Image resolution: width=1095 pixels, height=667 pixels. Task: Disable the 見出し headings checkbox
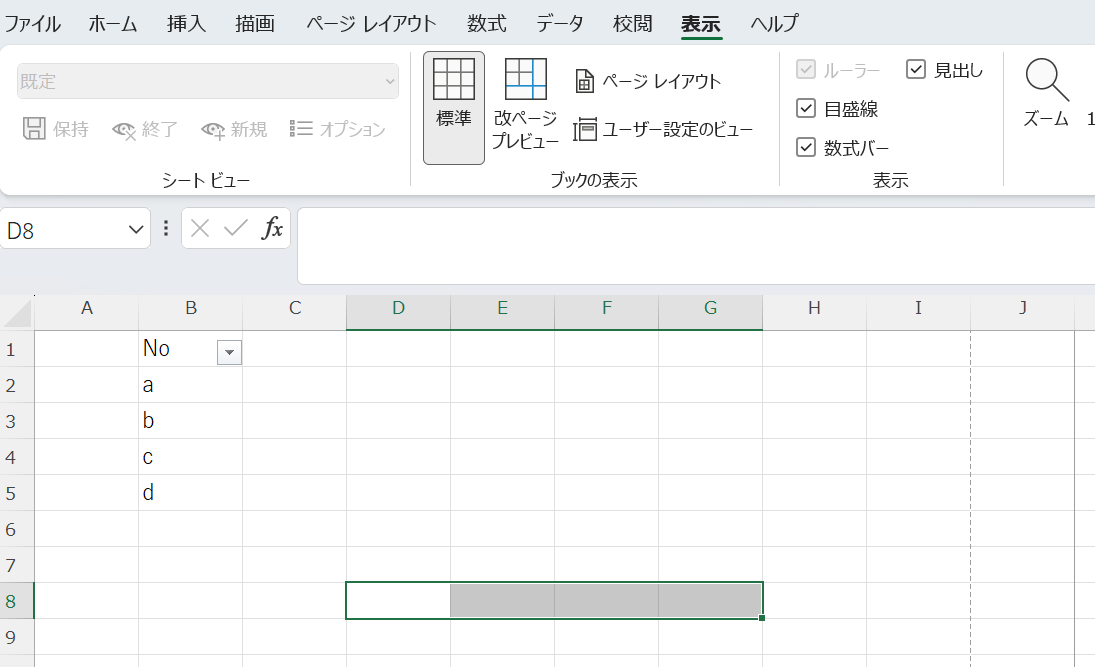click(x=916, y=69)
